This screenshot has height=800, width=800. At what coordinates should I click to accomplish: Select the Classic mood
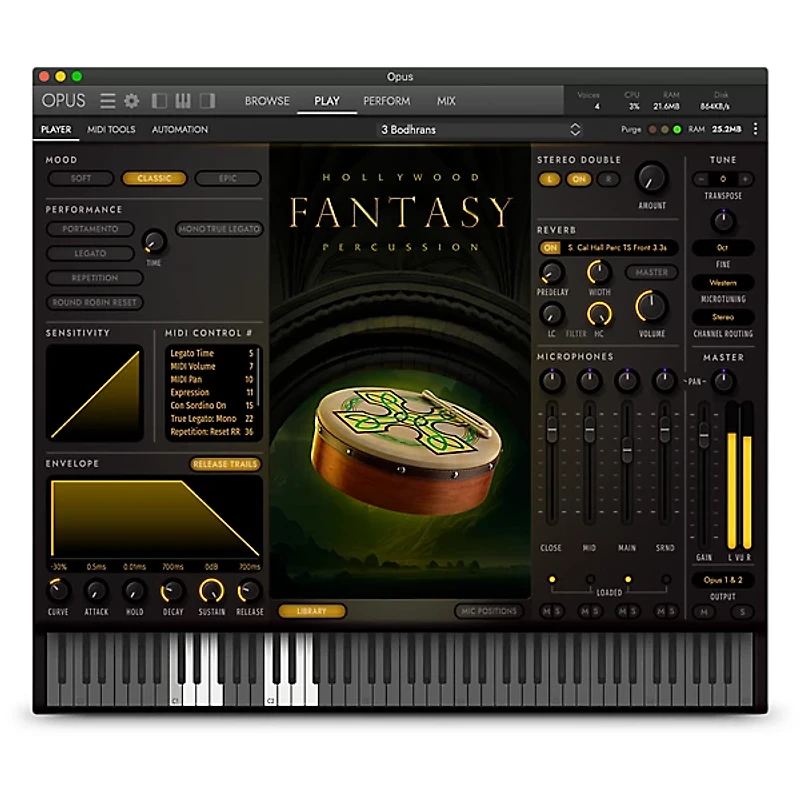pyautogui.click(x=154, y=178)
